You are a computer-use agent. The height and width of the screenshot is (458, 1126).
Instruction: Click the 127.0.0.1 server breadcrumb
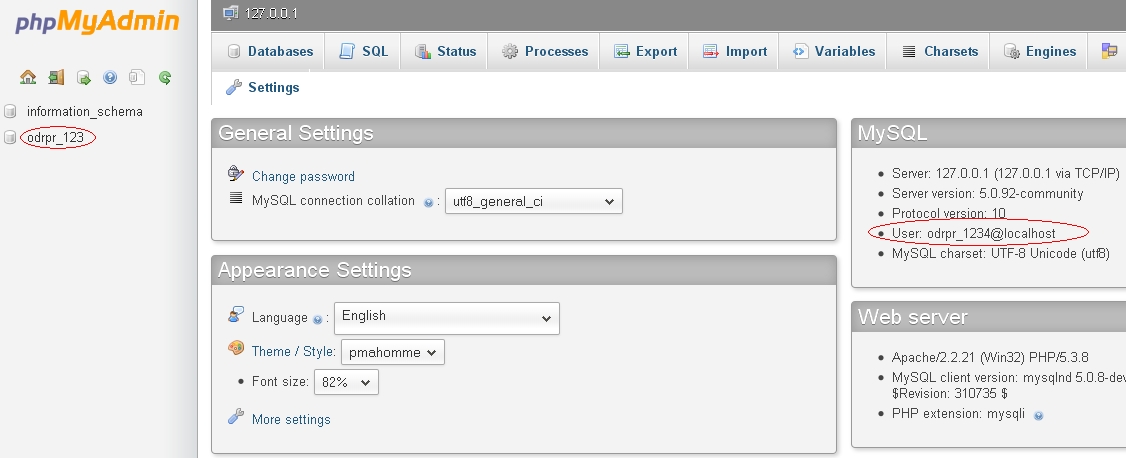click(271, 14)
